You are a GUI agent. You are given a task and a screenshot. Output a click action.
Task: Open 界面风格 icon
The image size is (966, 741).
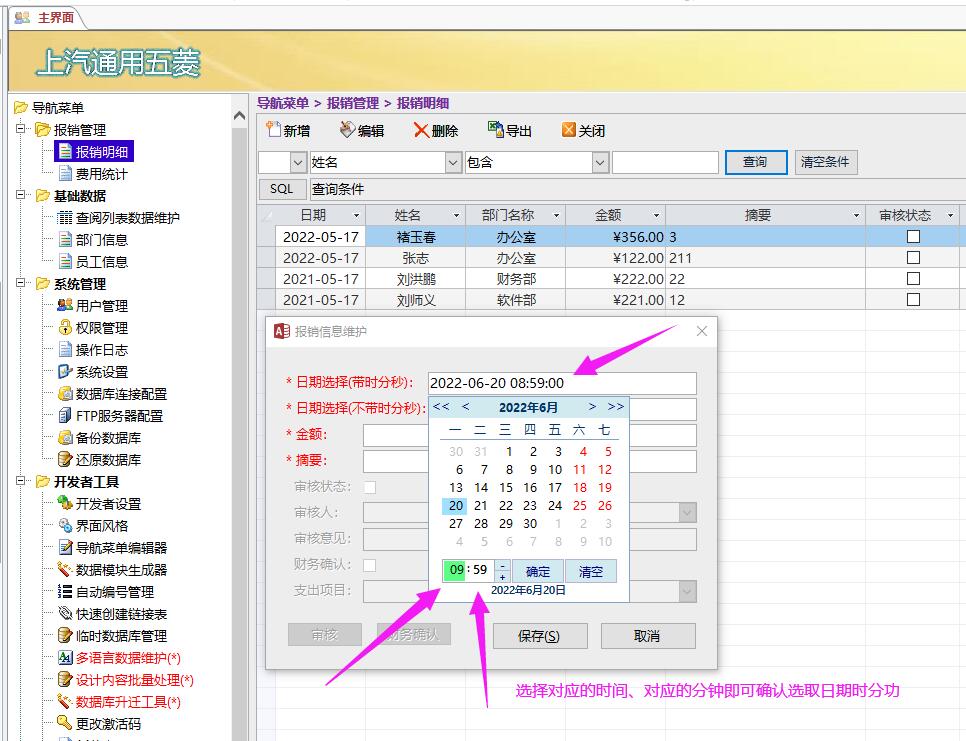[x=65, y=525]
